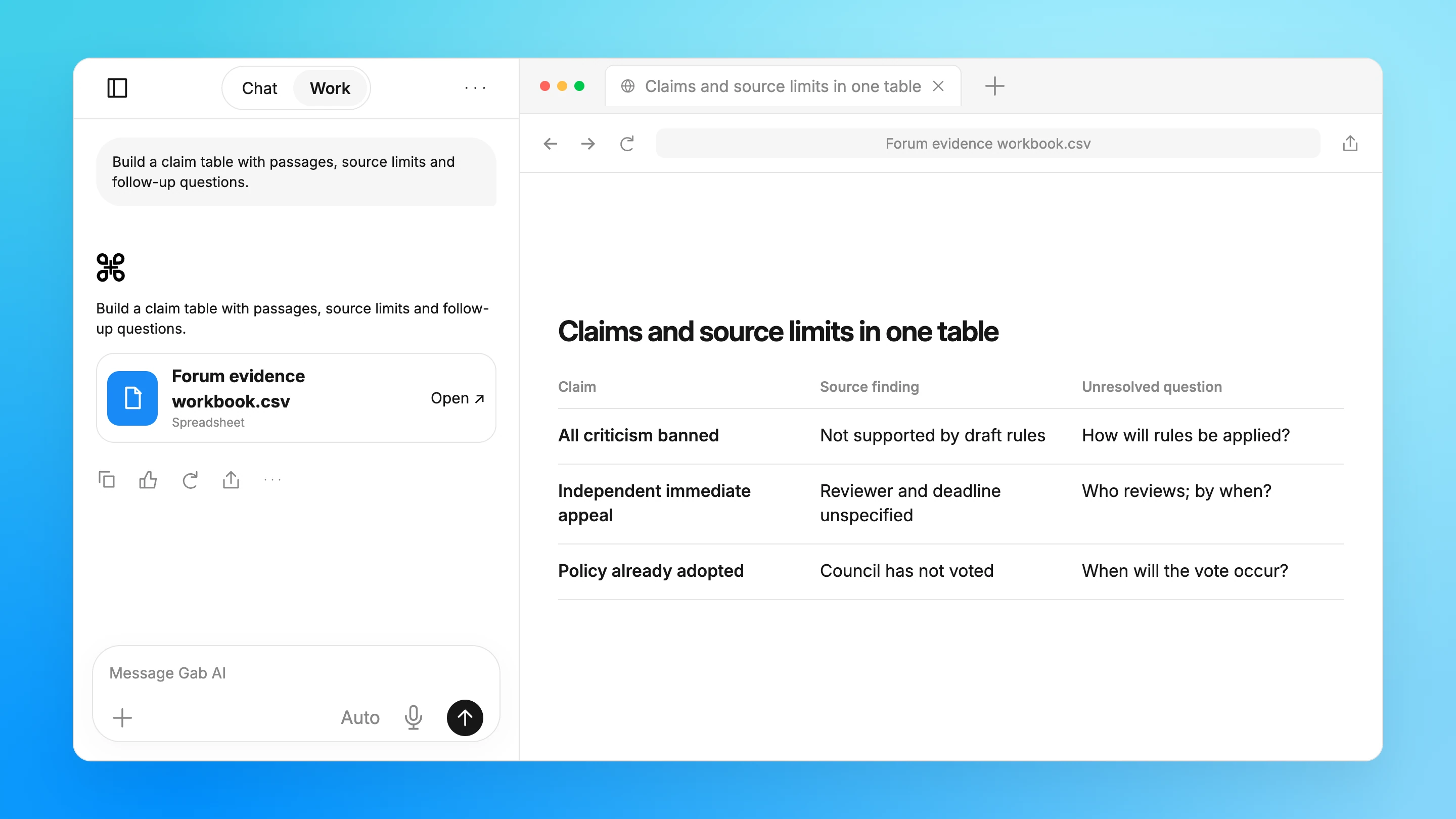The height and width of the screenshot is (819, 1456).
Task: Select the Work tab
Action: click(x=330, y=88)
